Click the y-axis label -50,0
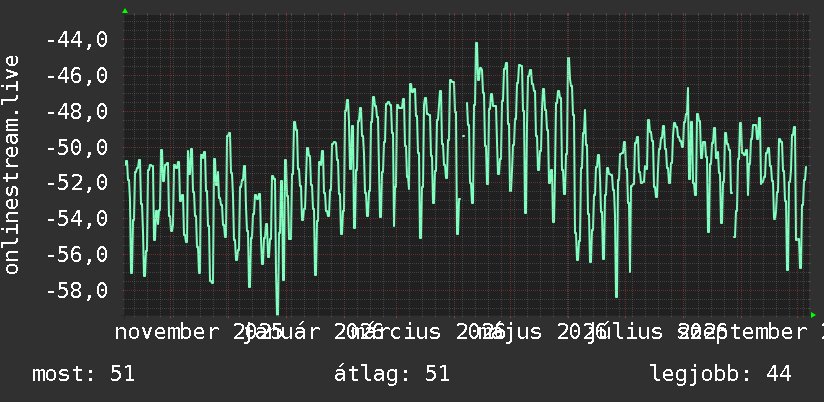The width and height of the screenshot is (824, 402). point(77,147)
